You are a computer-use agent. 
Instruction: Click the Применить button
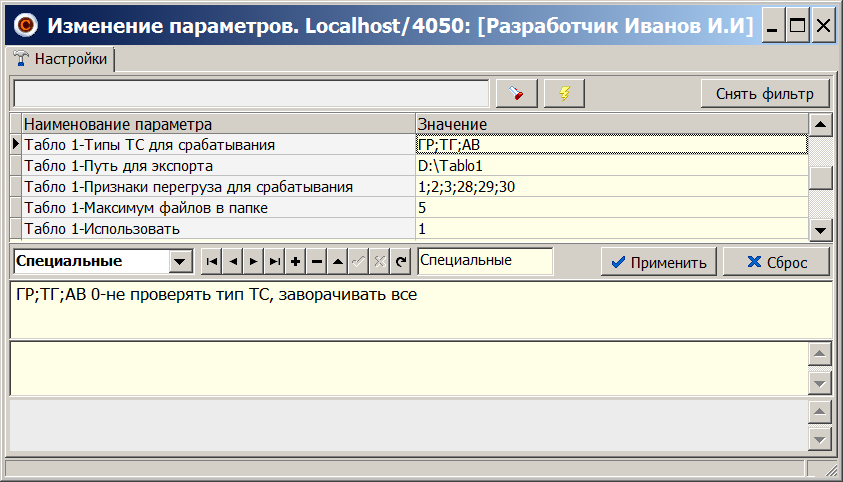tap(658, 262)
